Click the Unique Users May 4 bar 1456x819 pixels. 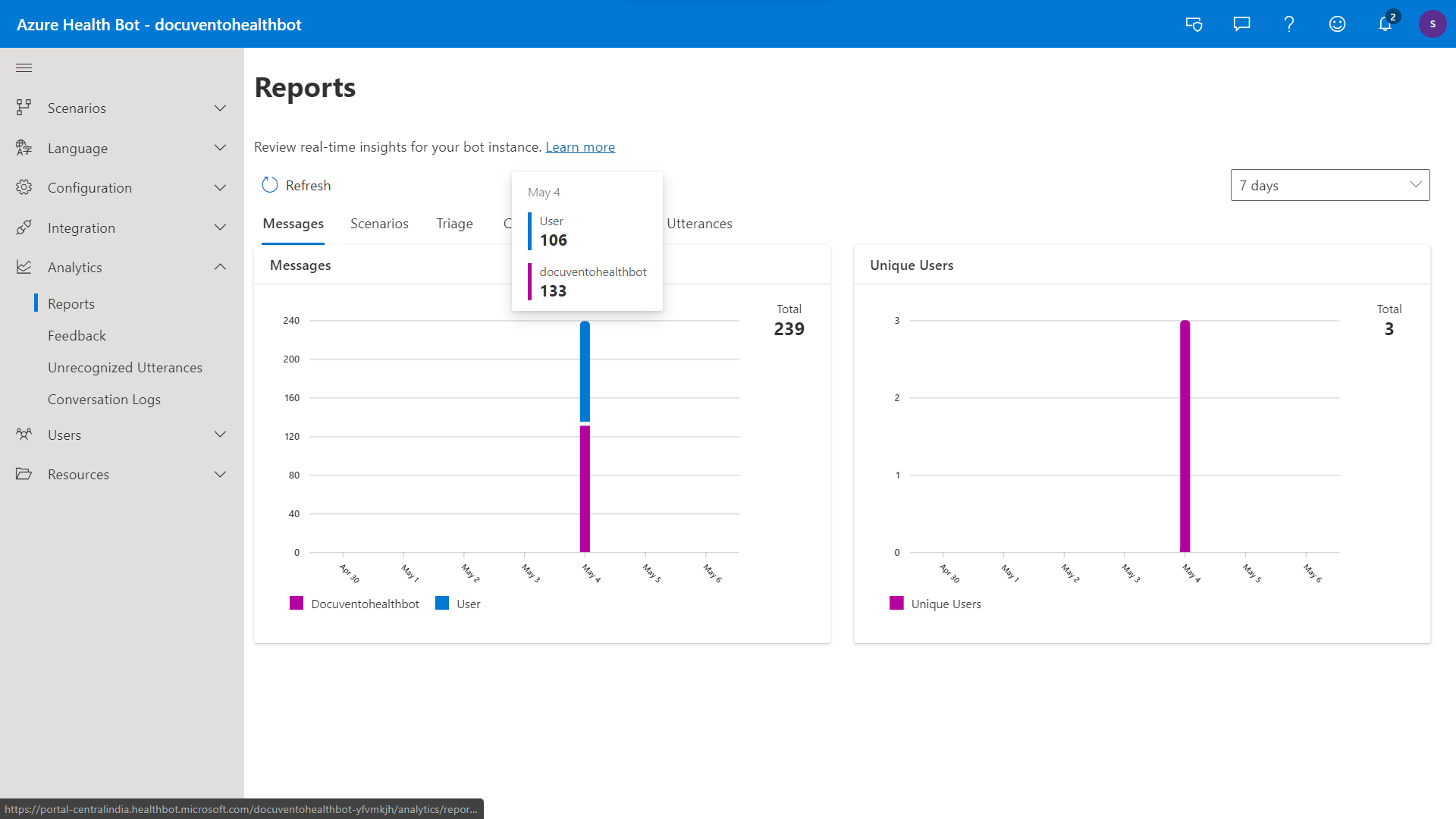[x=1185, y=436]
